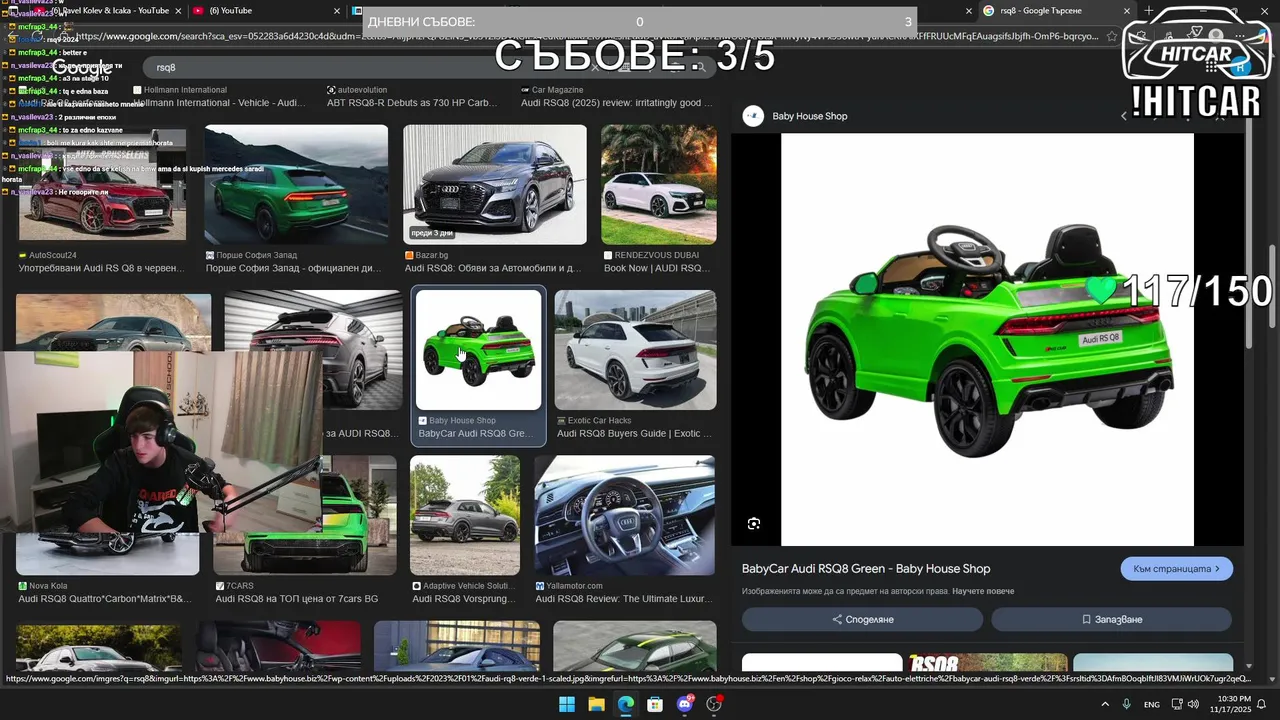Click 'Audi RSQ8 Quattro*Carbon*Matrix' caption
This screenshot has width=1280, height=720.
pyautogui.click(x=104, y=599)
